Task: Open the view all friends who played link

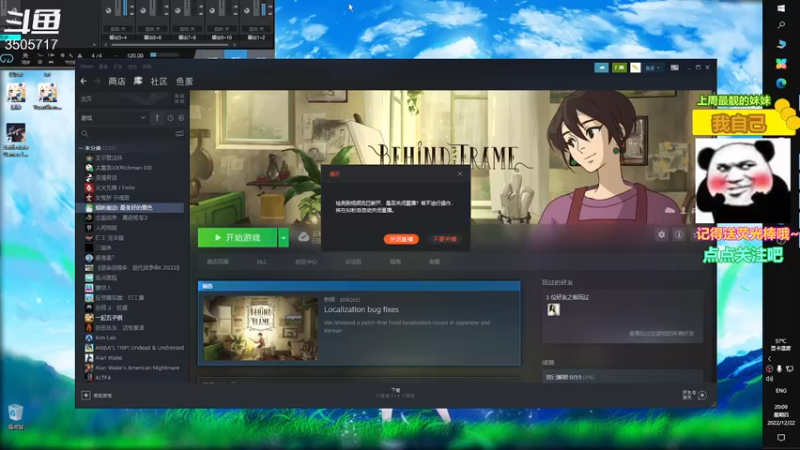Action: click(661, 334)
